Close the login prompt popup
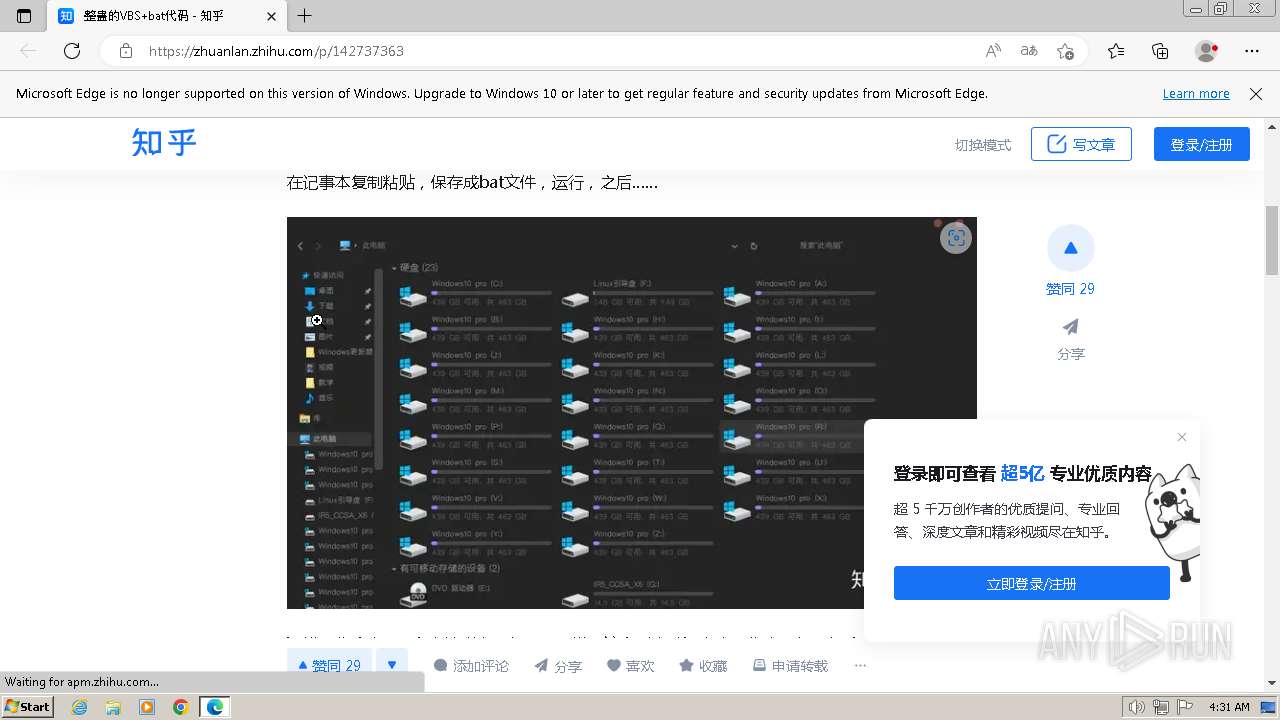 click(1182, 437)
